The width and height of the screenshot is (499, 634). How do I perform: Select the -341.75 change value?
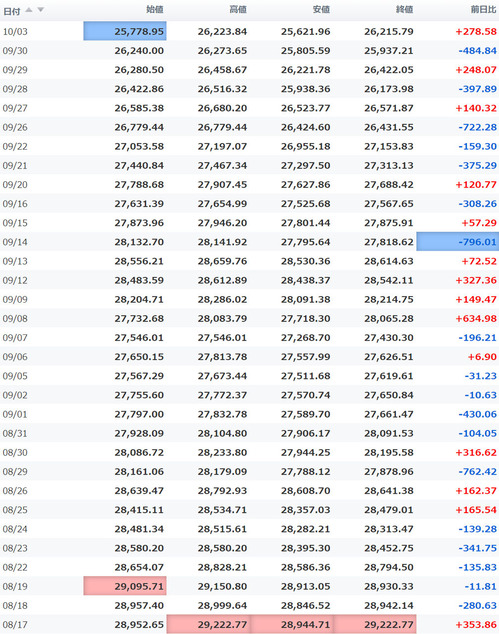(477, 548)
